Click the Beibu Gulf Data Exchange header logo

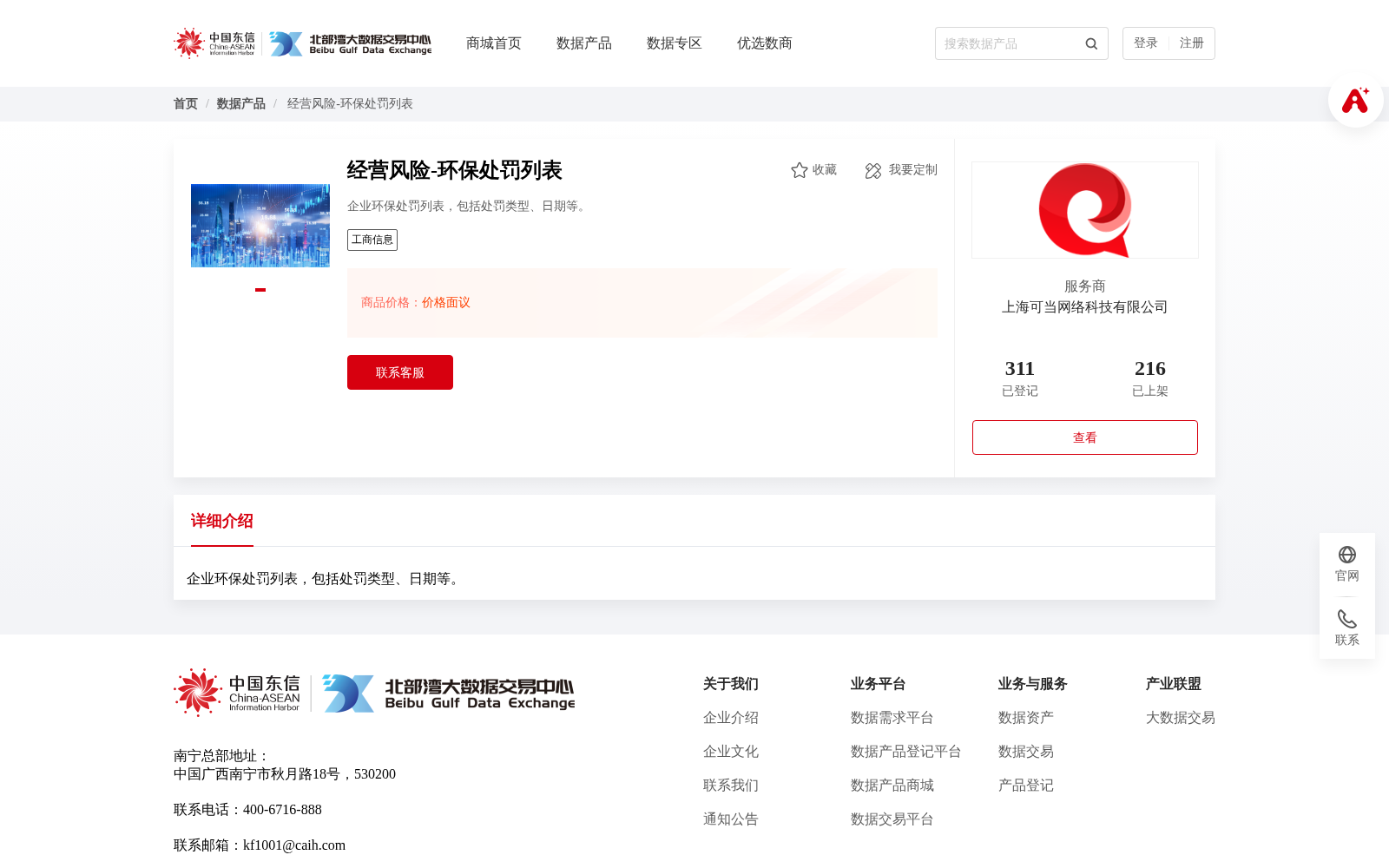click(x=350, y=43)
